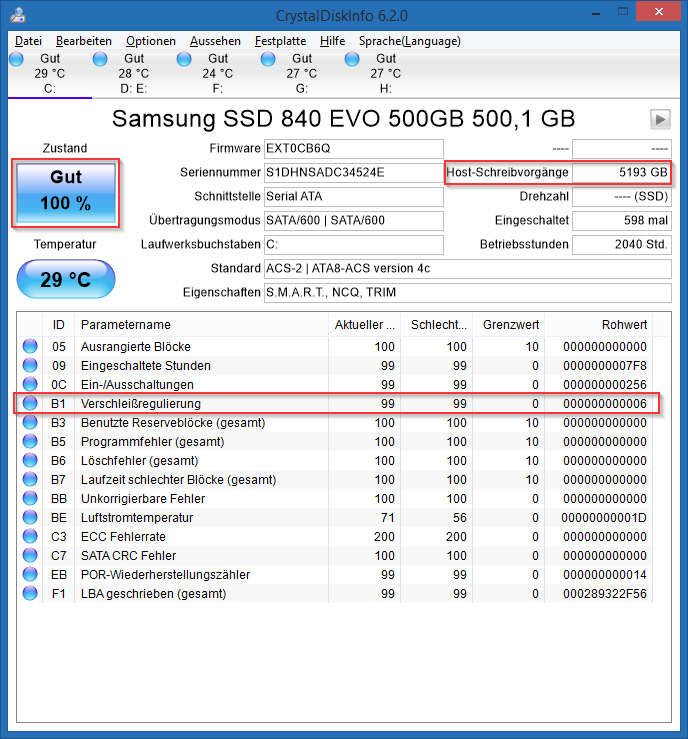Image resolution: width=688 pixels, height=739 pixels.
Task: Open the Festplatte menu
Action: (x=280, y=41)
